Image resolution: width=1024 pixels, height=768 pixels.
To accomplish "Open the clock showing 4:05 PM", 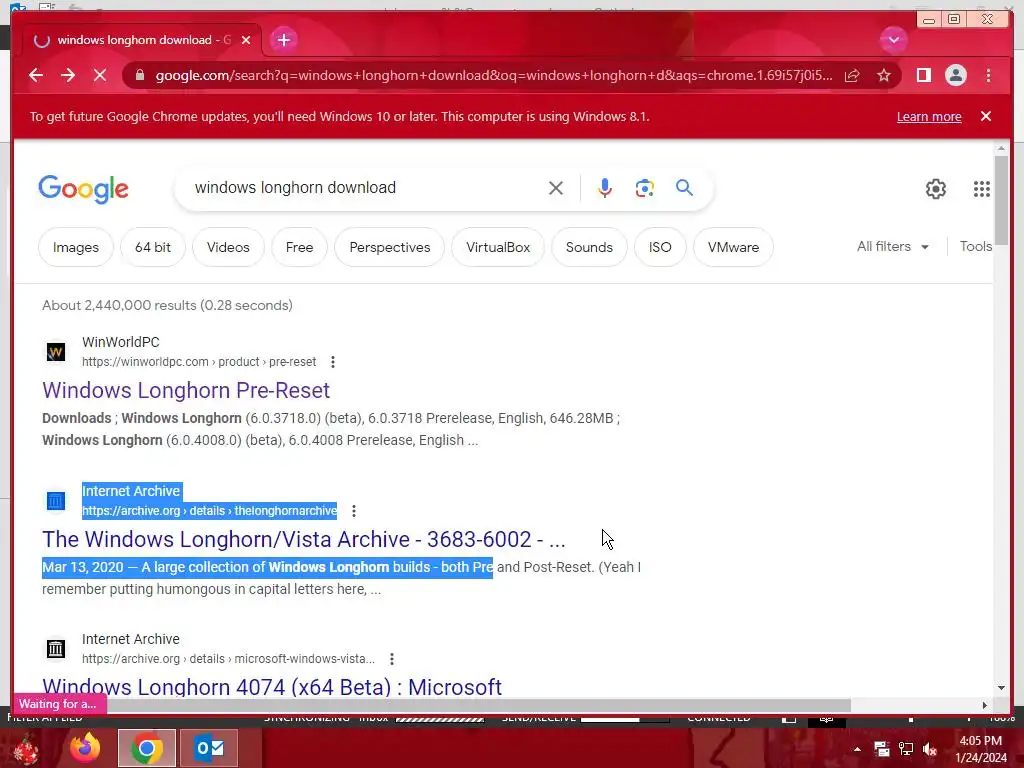I will 981,749.
